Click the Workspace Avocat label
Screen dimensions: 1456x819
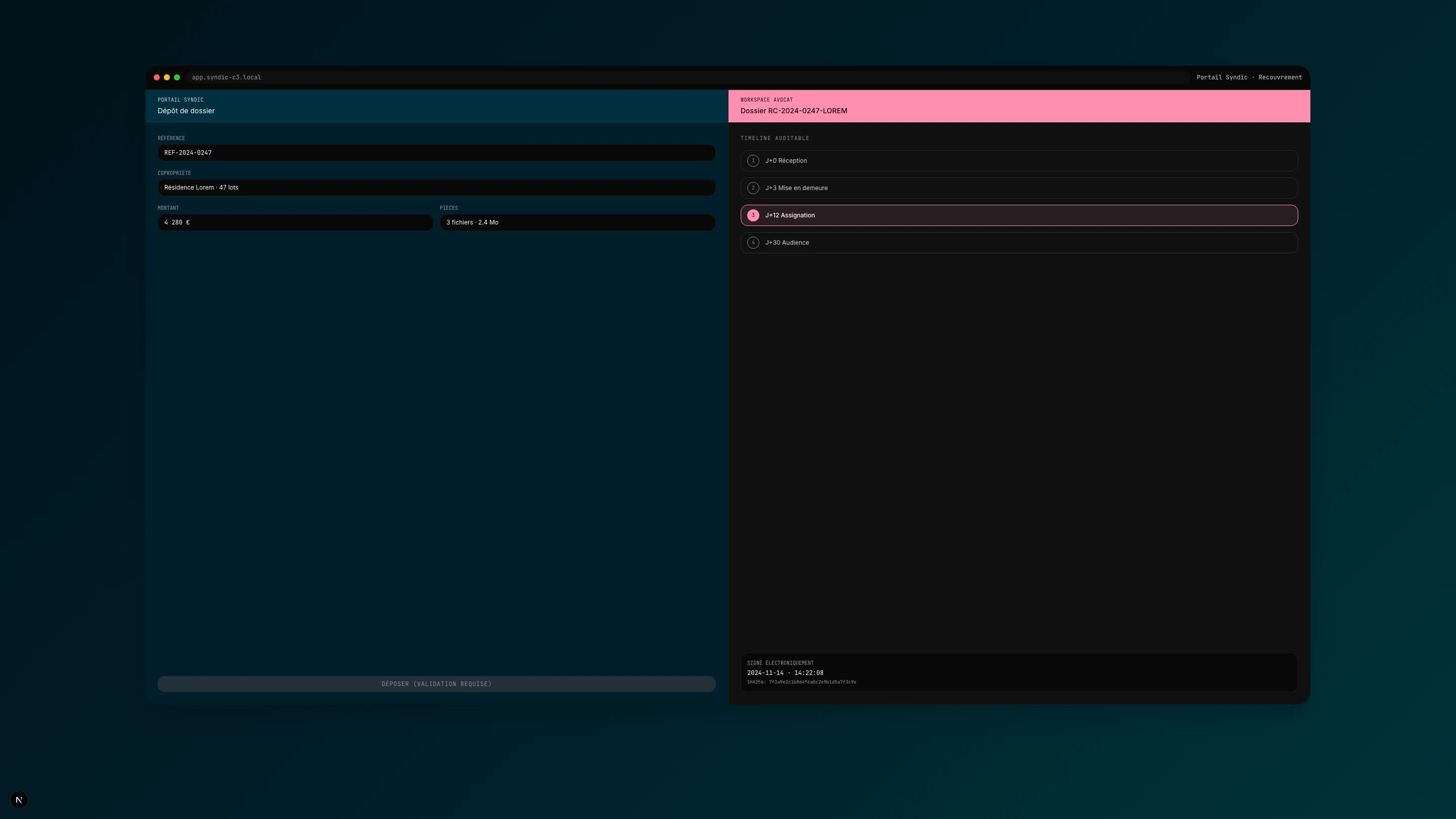pyautogui.click(x=766, y=100)
